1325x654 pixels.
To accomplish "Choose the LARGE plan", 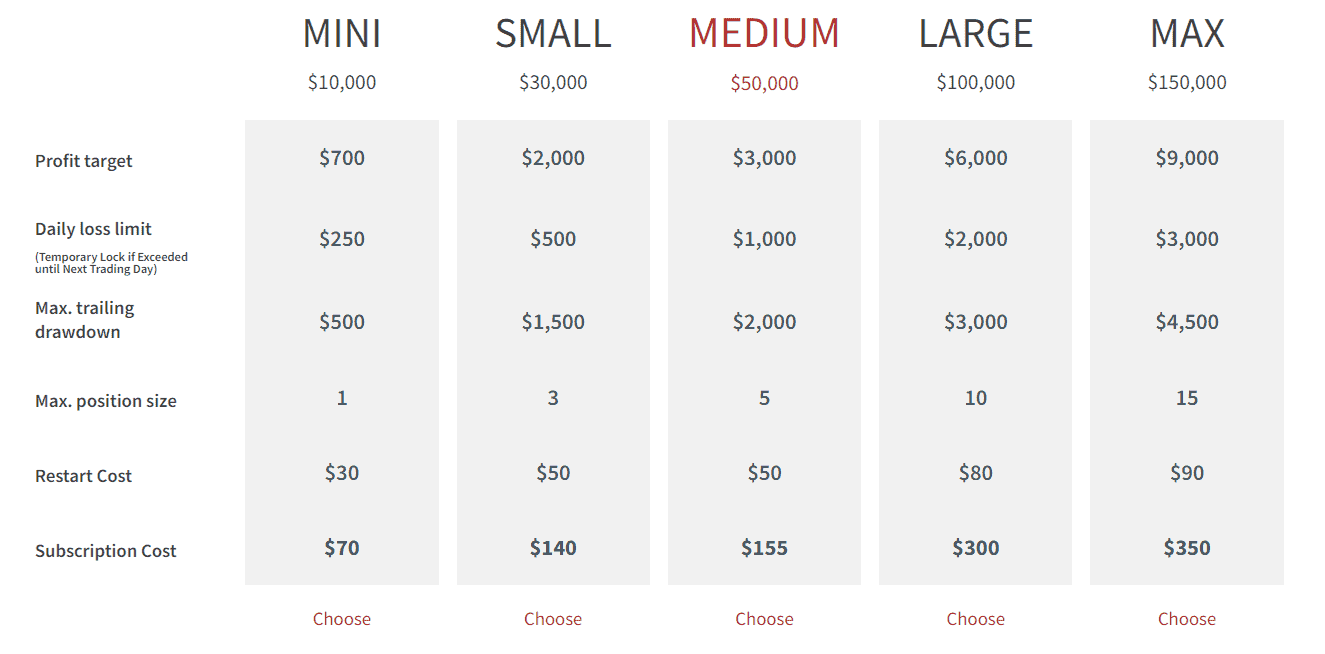I will tap(975, 619).
